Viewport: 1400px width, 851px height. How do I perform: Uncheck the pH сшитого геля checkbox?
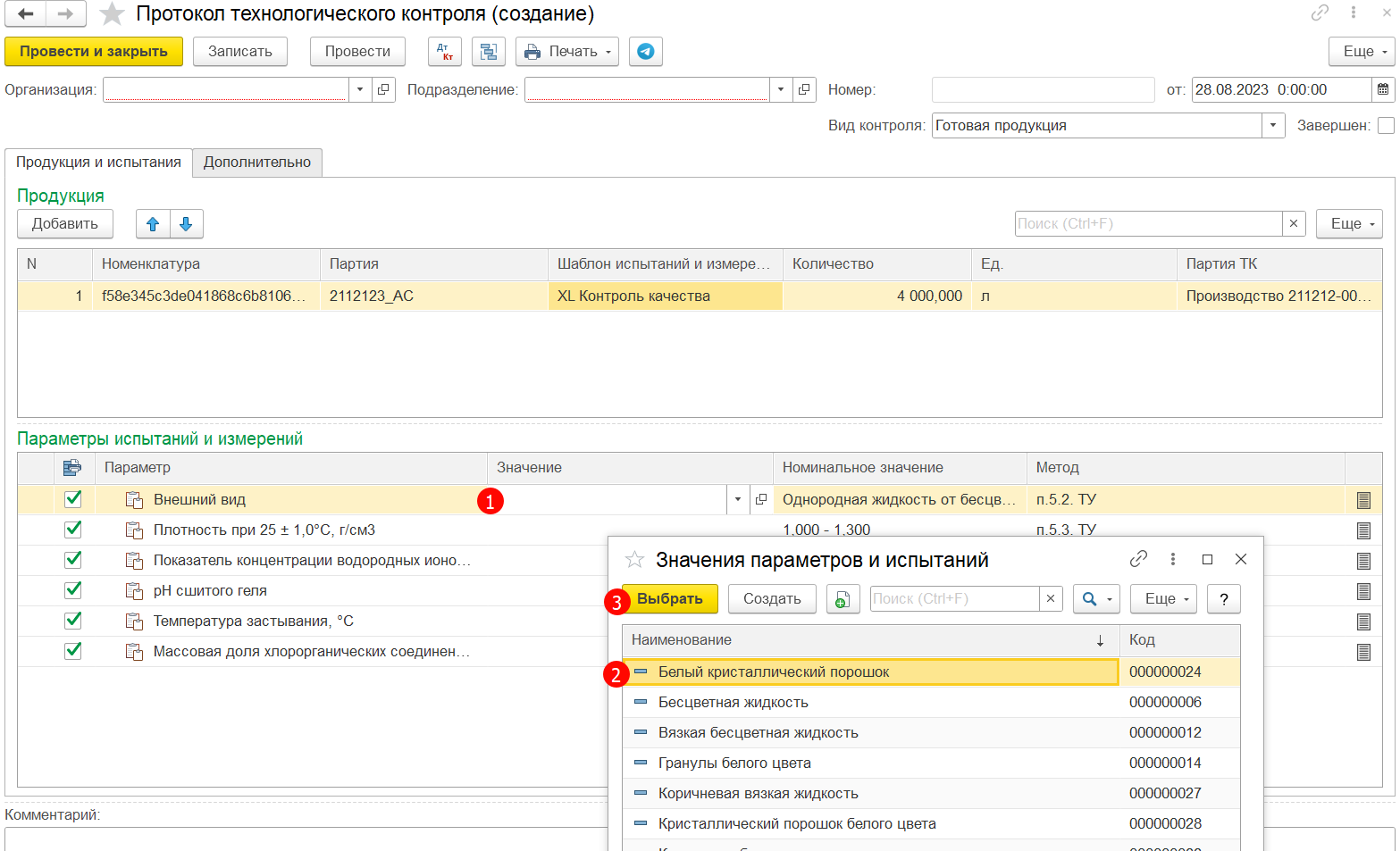(x=73, y=590)
